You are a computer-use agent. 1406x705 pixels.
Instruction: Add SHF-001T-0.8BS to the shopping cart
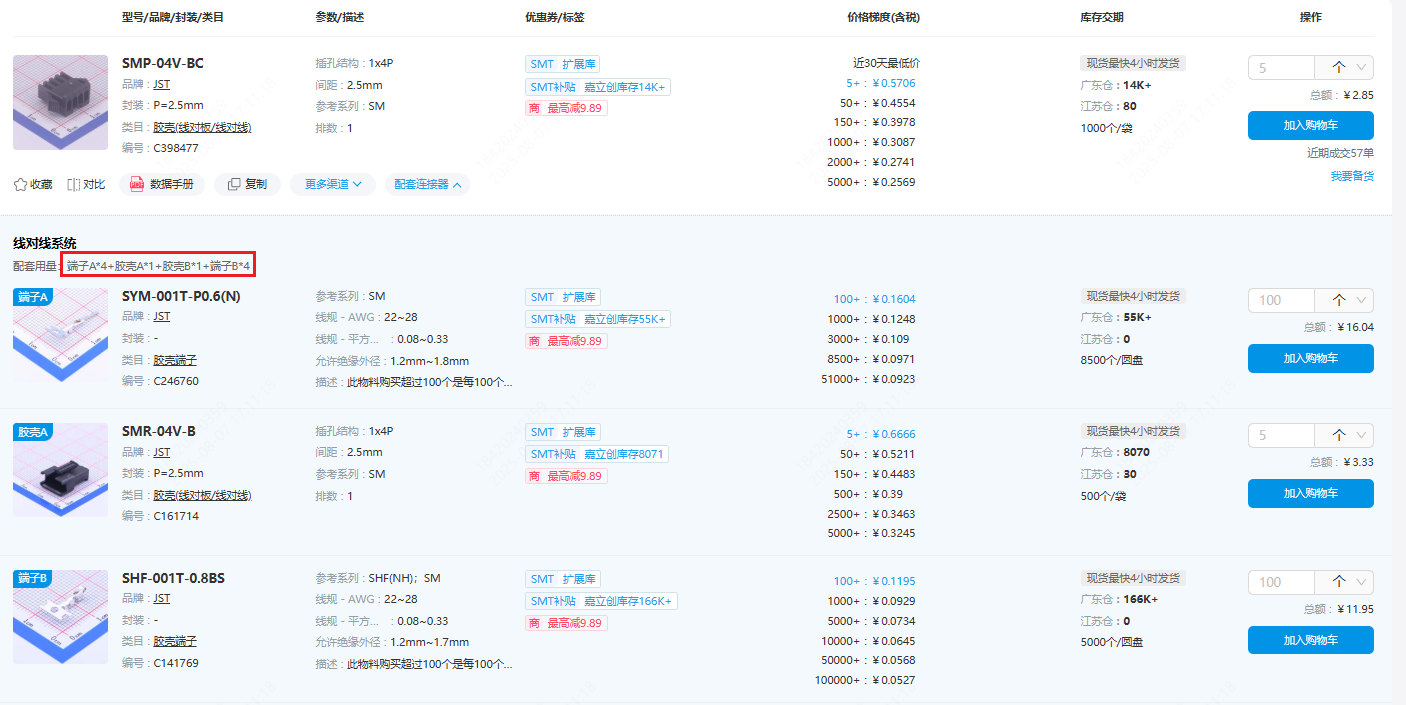coord(1310,640)
